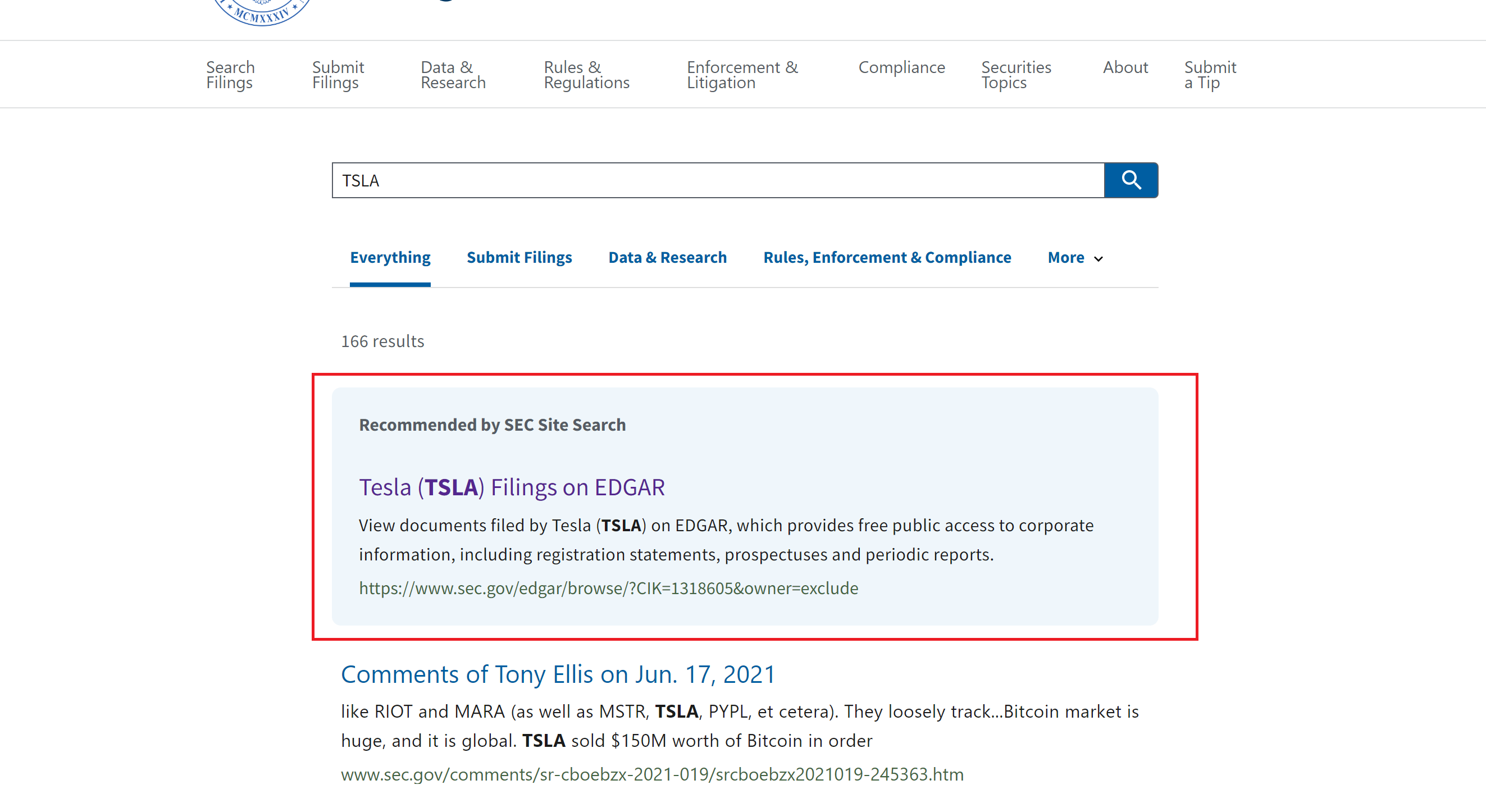This screenshot has width=1486, height=812.
Task: Open the Rules & Regulations menu
Action: point(587,74)
